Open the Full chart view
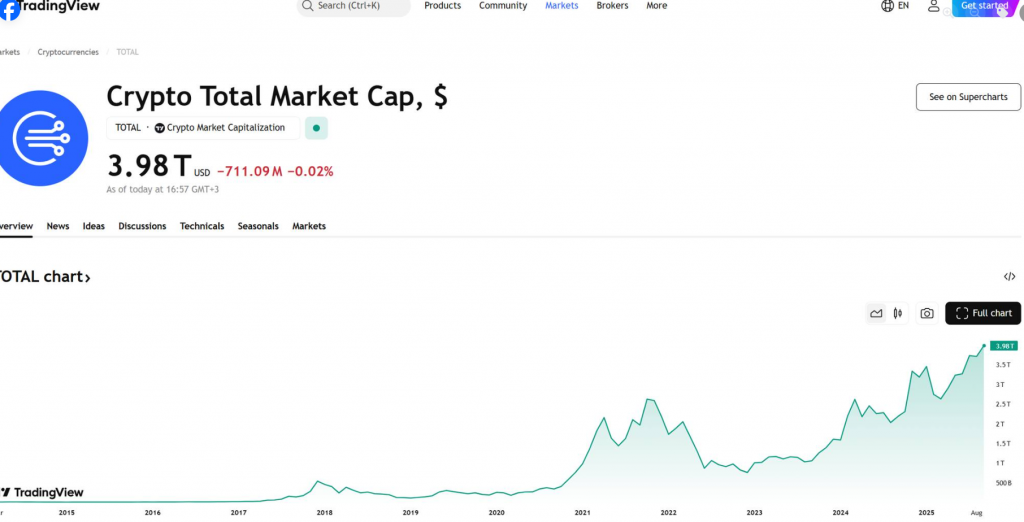Image resolution: width=1024 pixels, height=522 pixels. pos(983,313)
